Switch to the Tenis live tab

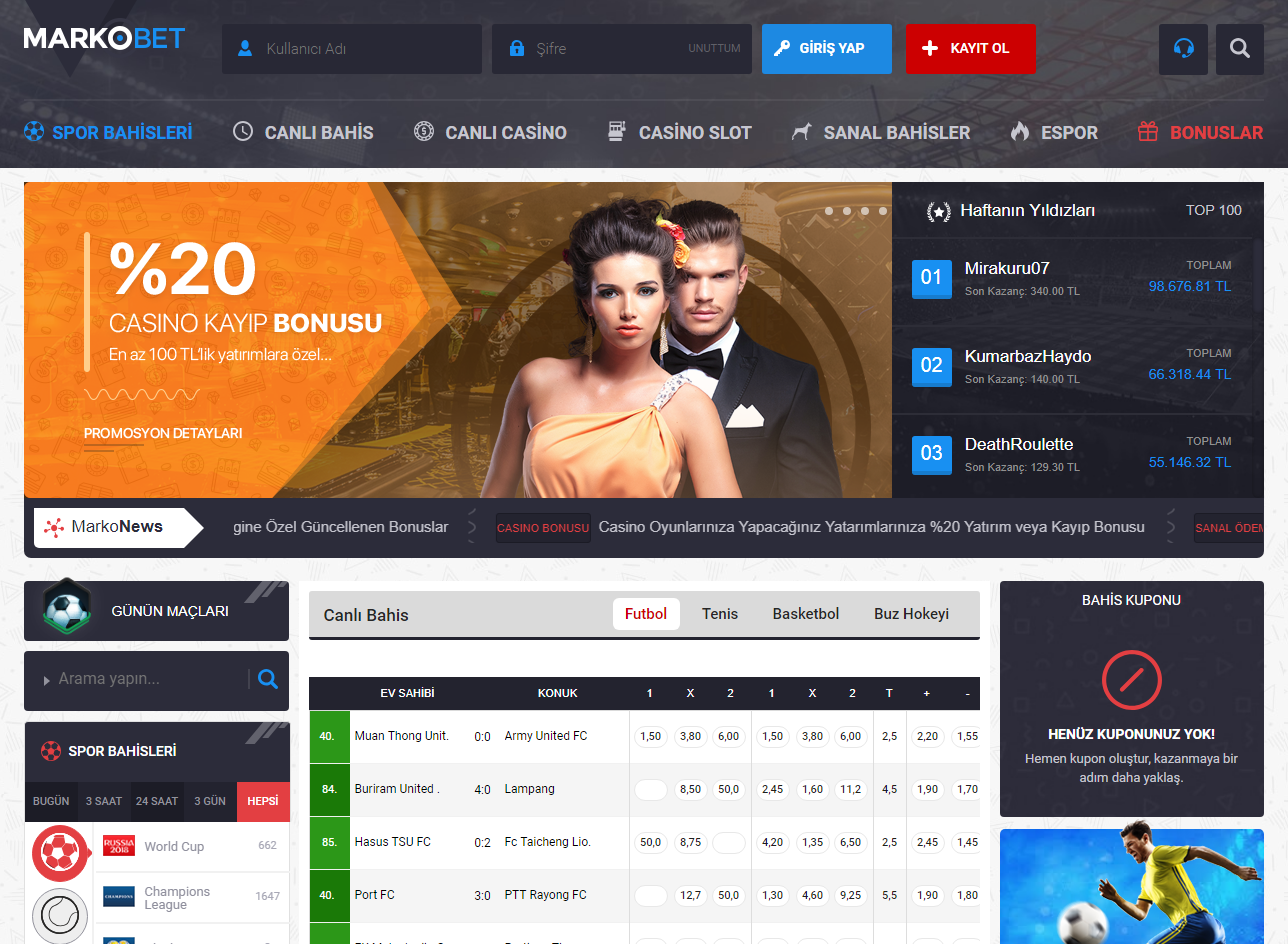[720, 614]
